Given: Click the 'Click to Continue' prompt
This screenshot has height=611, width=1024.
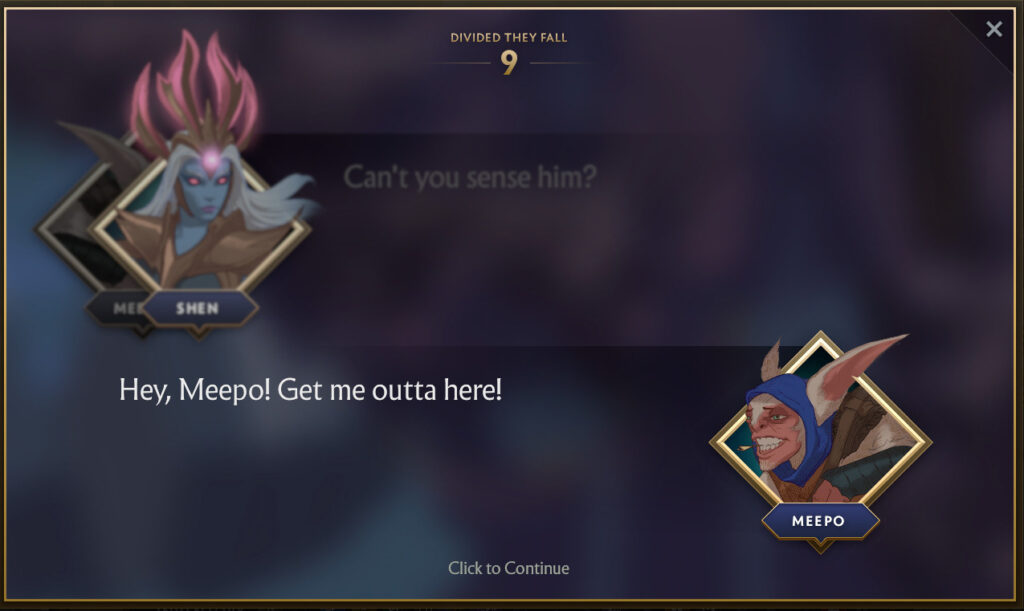Looking at the screenshot, I should pyautogui.click(x=508, y=568).
